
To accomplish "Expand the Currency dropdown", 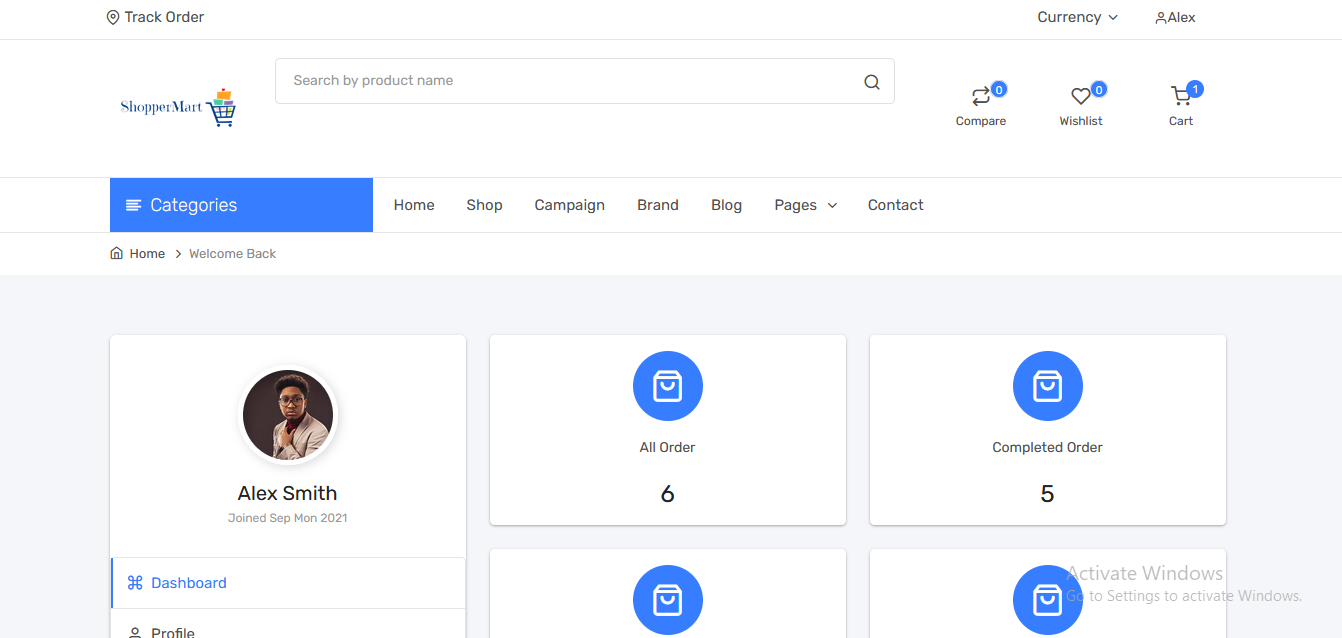I will (x=1077, y=17).
